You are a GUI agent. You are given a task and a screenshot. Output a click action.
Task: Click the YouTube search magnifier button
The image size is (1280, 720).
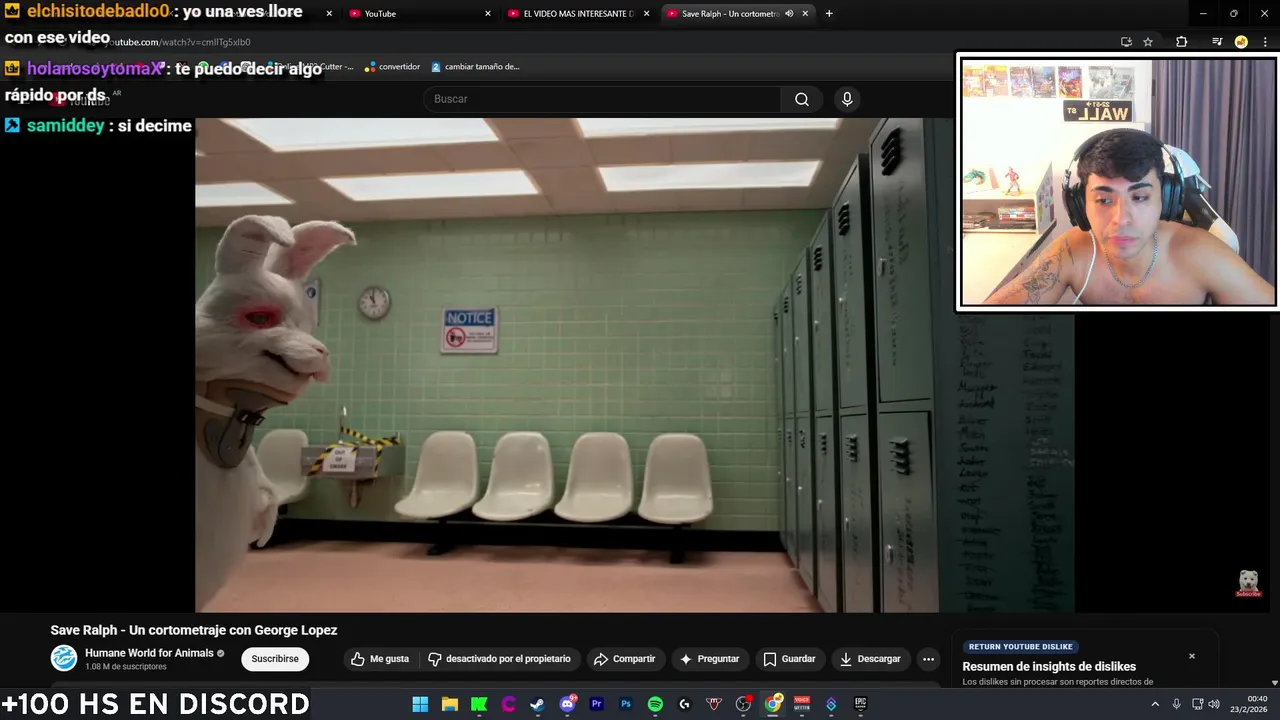(x=801, y=99)
